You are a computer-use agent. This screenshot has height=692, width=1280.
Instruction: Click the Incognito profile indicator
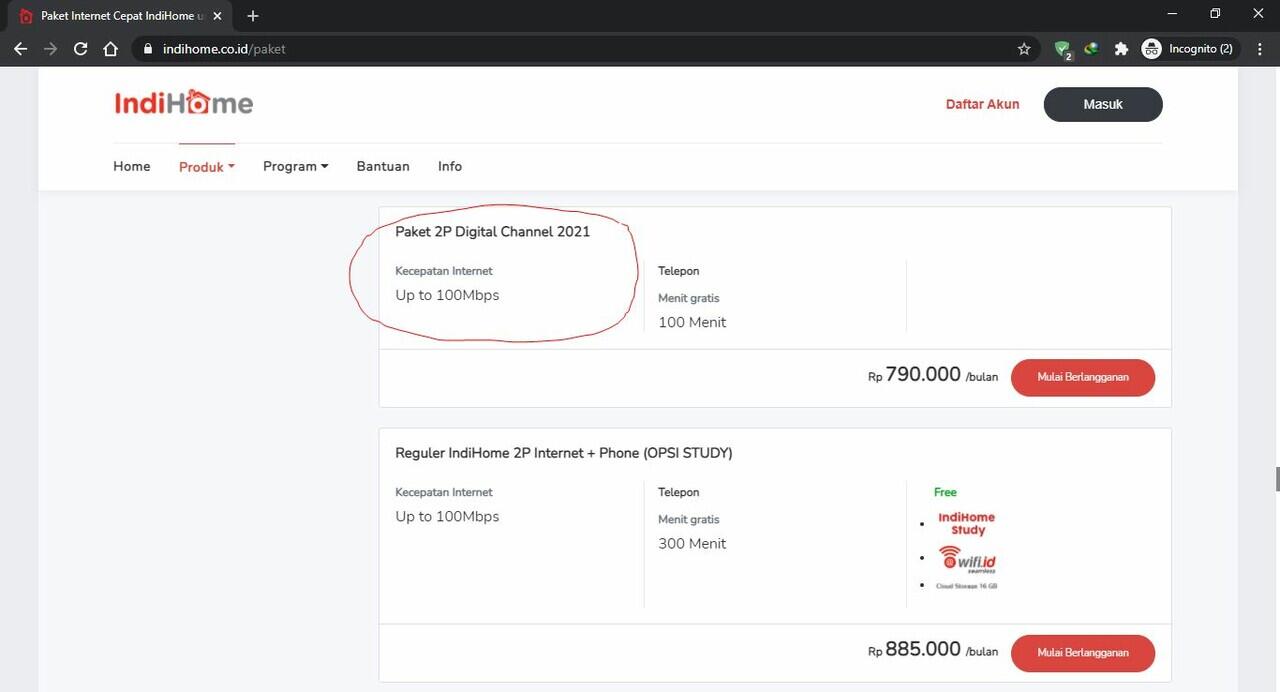click(1188, 49)
